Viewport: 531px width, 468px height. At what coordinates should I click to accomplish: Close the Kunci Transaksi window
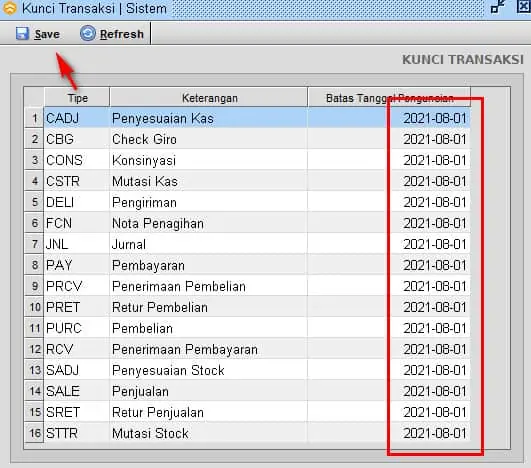[524, 7]
